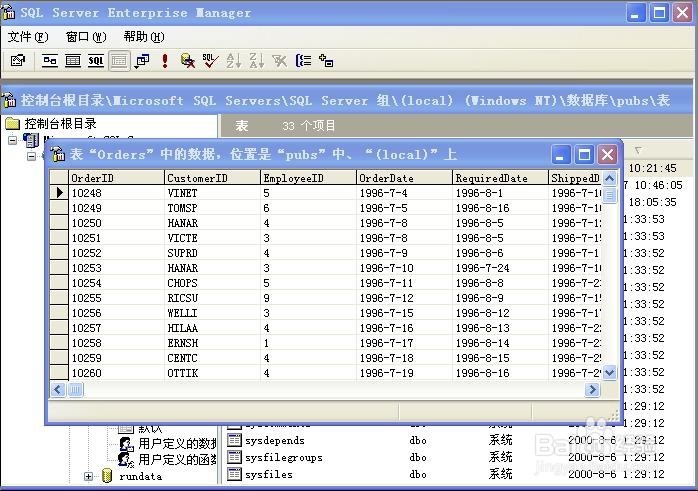Image resolution: width=698 pixels, height=491 pixels.
Task: Click the RequiredDate column header
Action: [500, 178]
